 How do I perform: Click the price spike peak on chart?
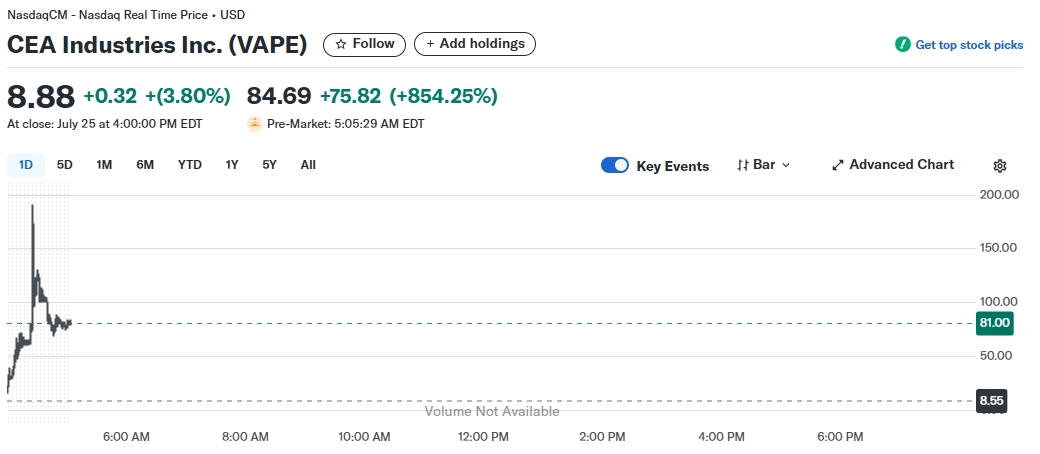(33, 207)
